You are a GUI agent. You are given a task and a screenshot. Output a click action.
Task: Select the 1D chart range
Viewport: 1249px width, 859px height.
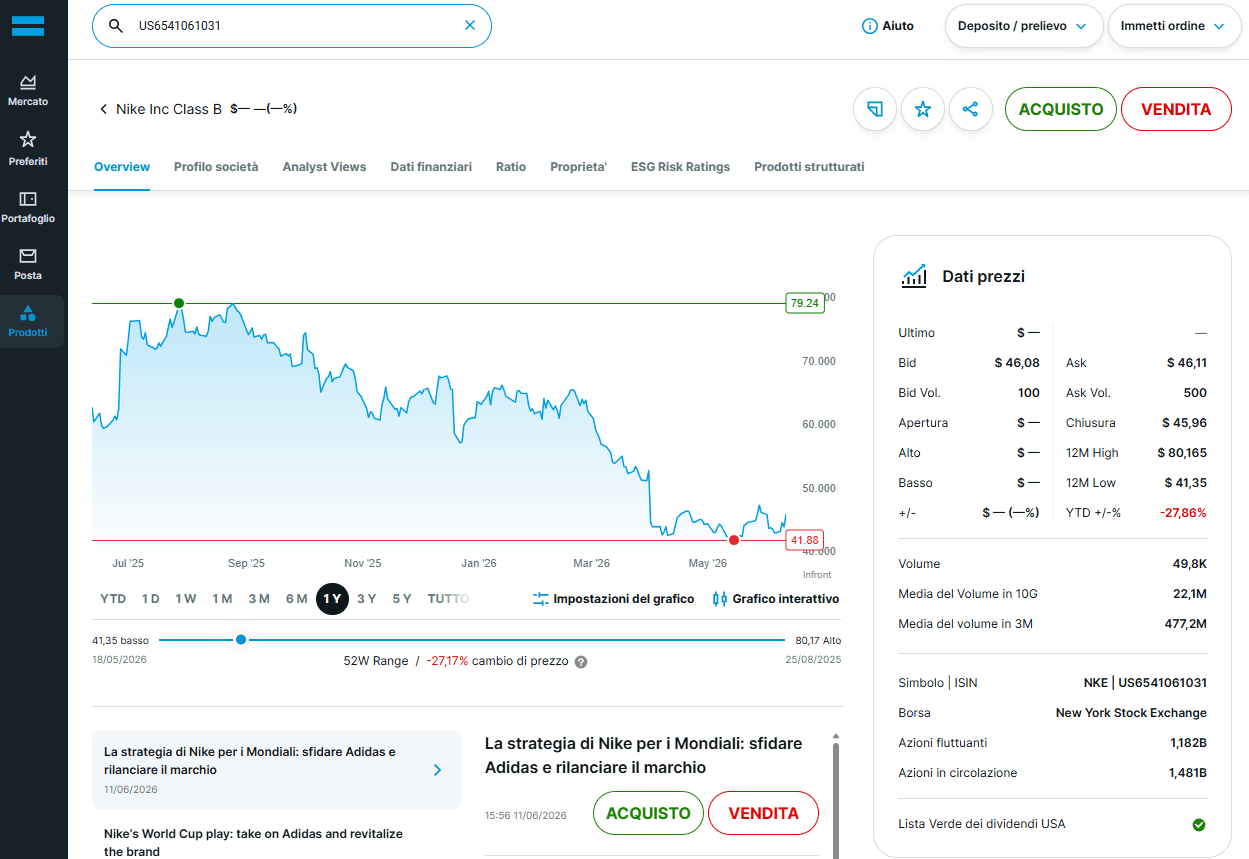click(150, 599)
